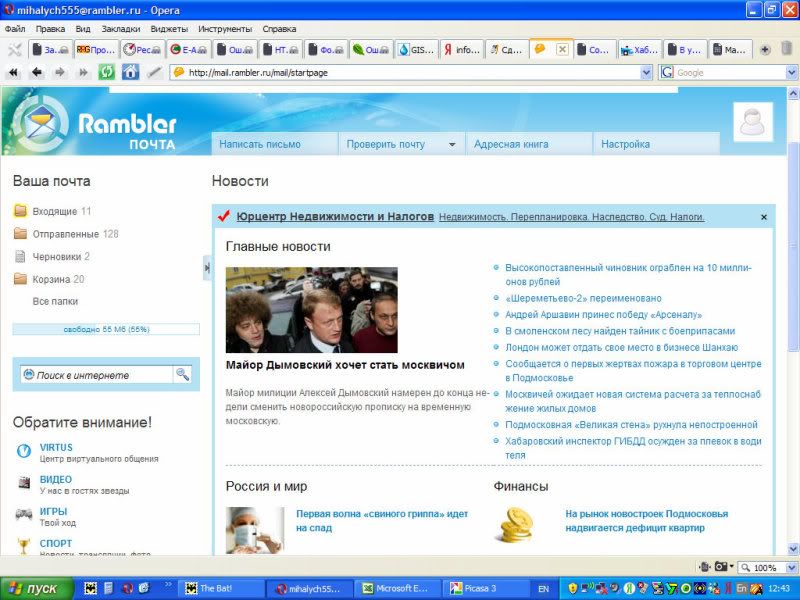Expand the taskbar quick launch chevron
The height and width of the screenshot is (600, 800).
[x=169, y=584]
